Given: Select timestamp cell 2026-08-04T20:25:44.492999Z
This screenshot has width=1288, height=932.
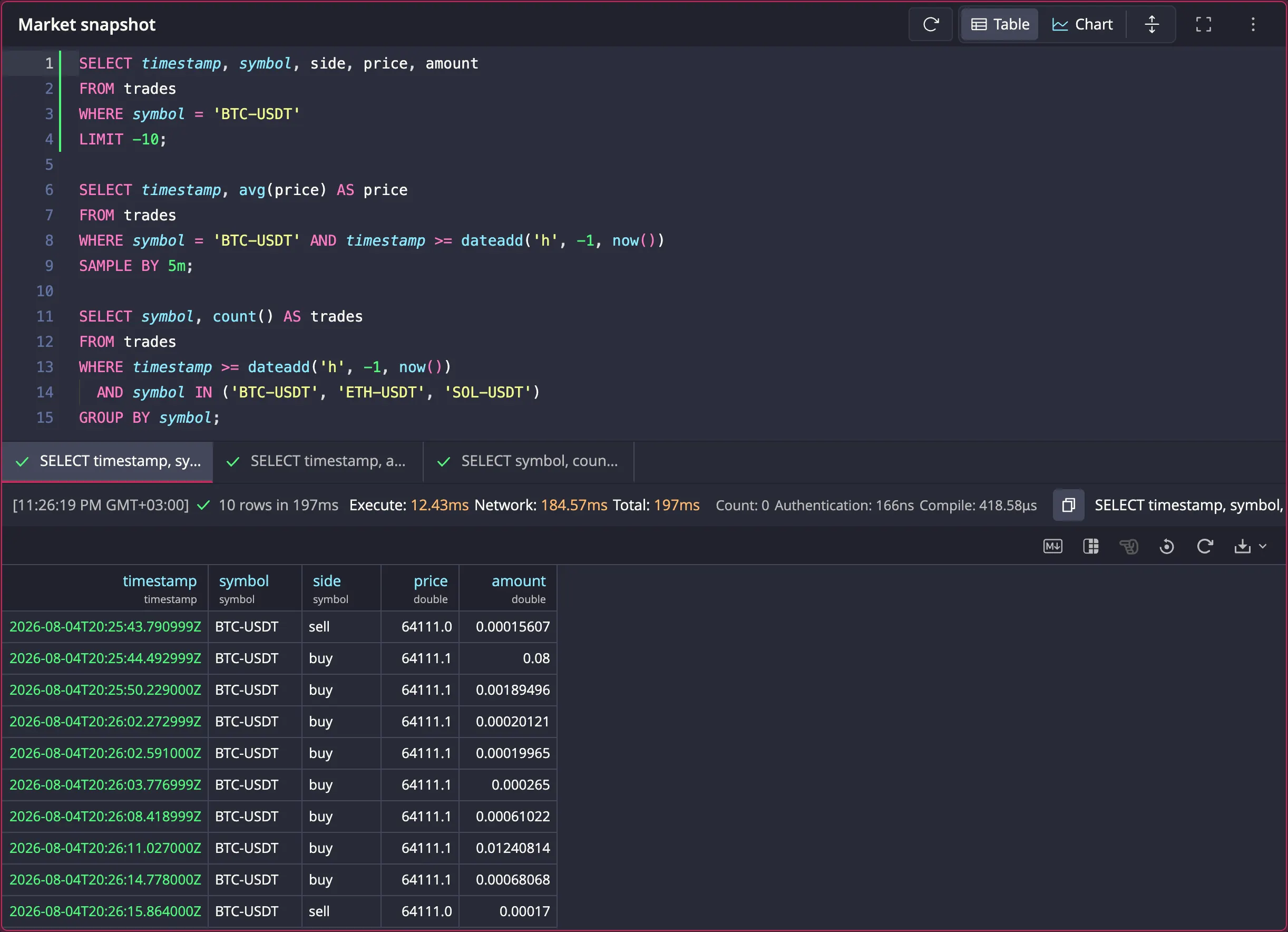Looking at the screenshot, I should [x=105, y=659].
